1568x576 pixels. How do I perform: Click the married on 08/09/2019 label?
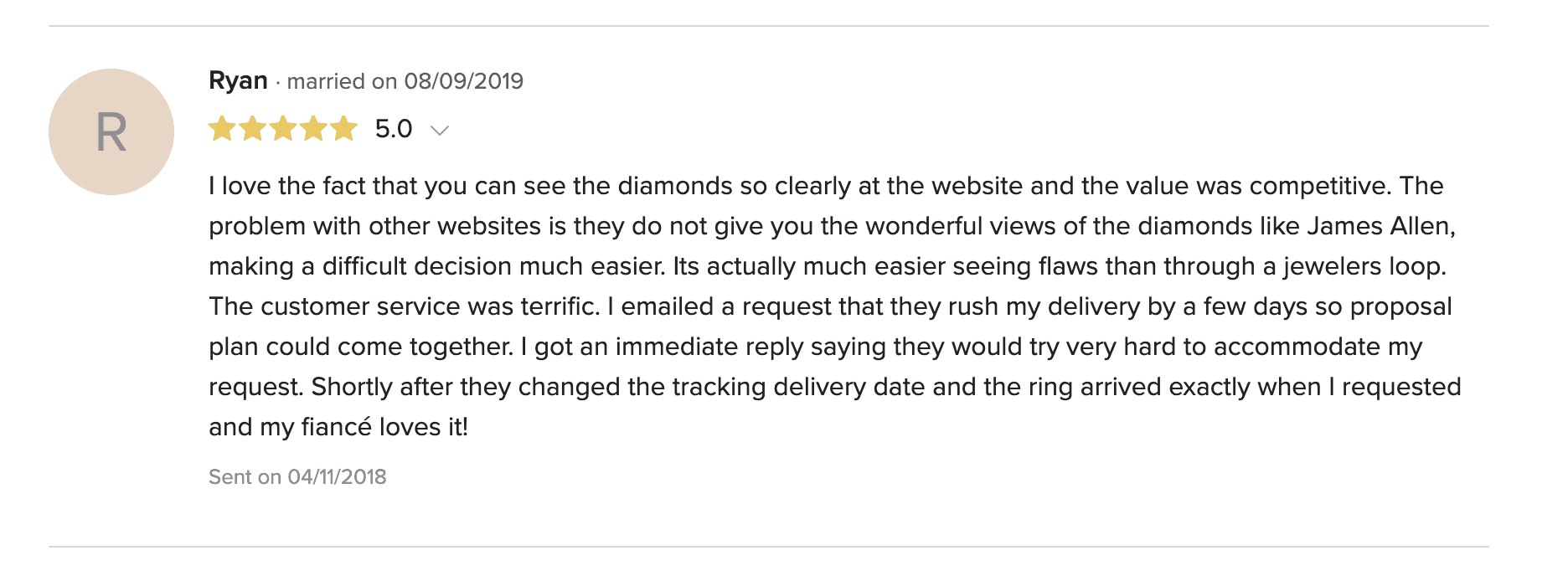coord(405,81)
